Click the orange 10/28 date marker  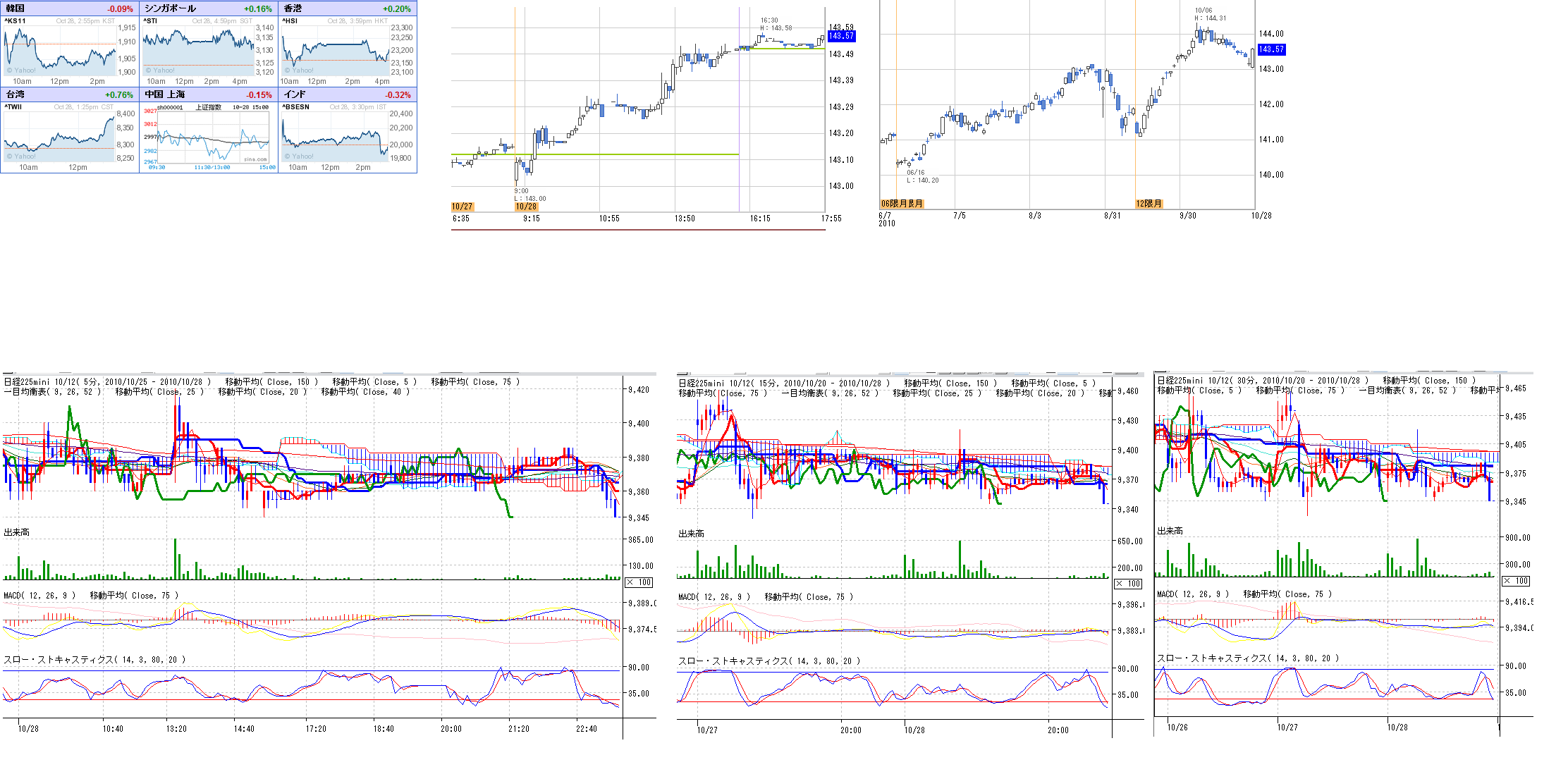[526, 207]
